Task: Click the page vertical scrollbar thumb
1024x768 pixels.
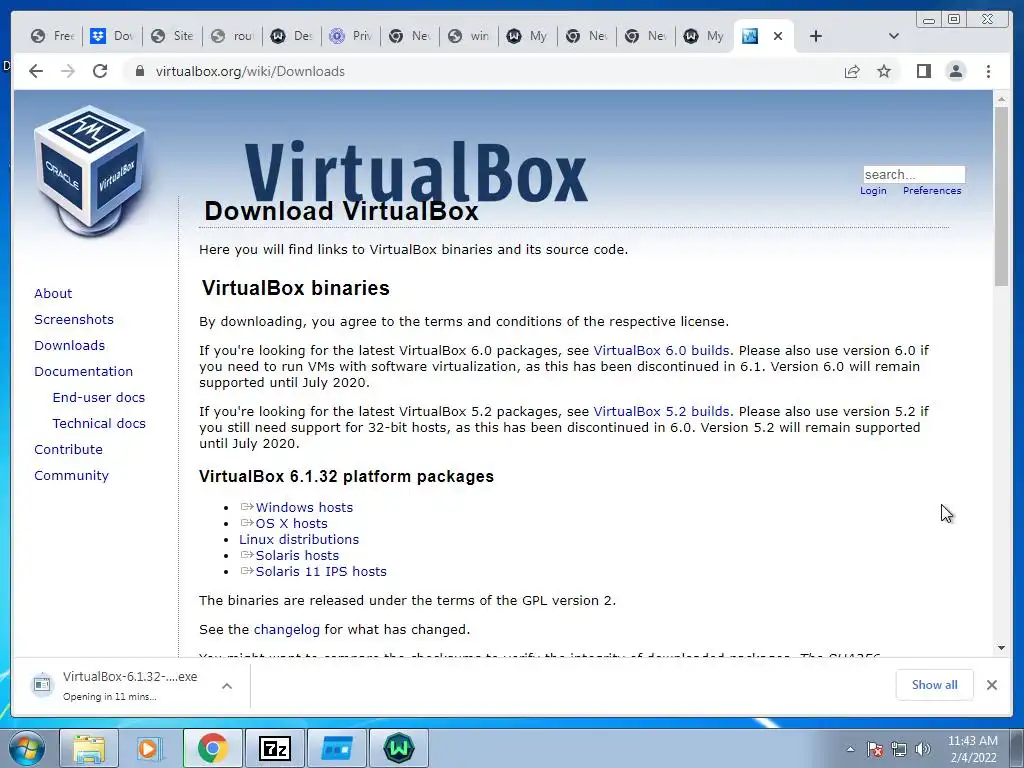Action: click(x=1001, y=196)
